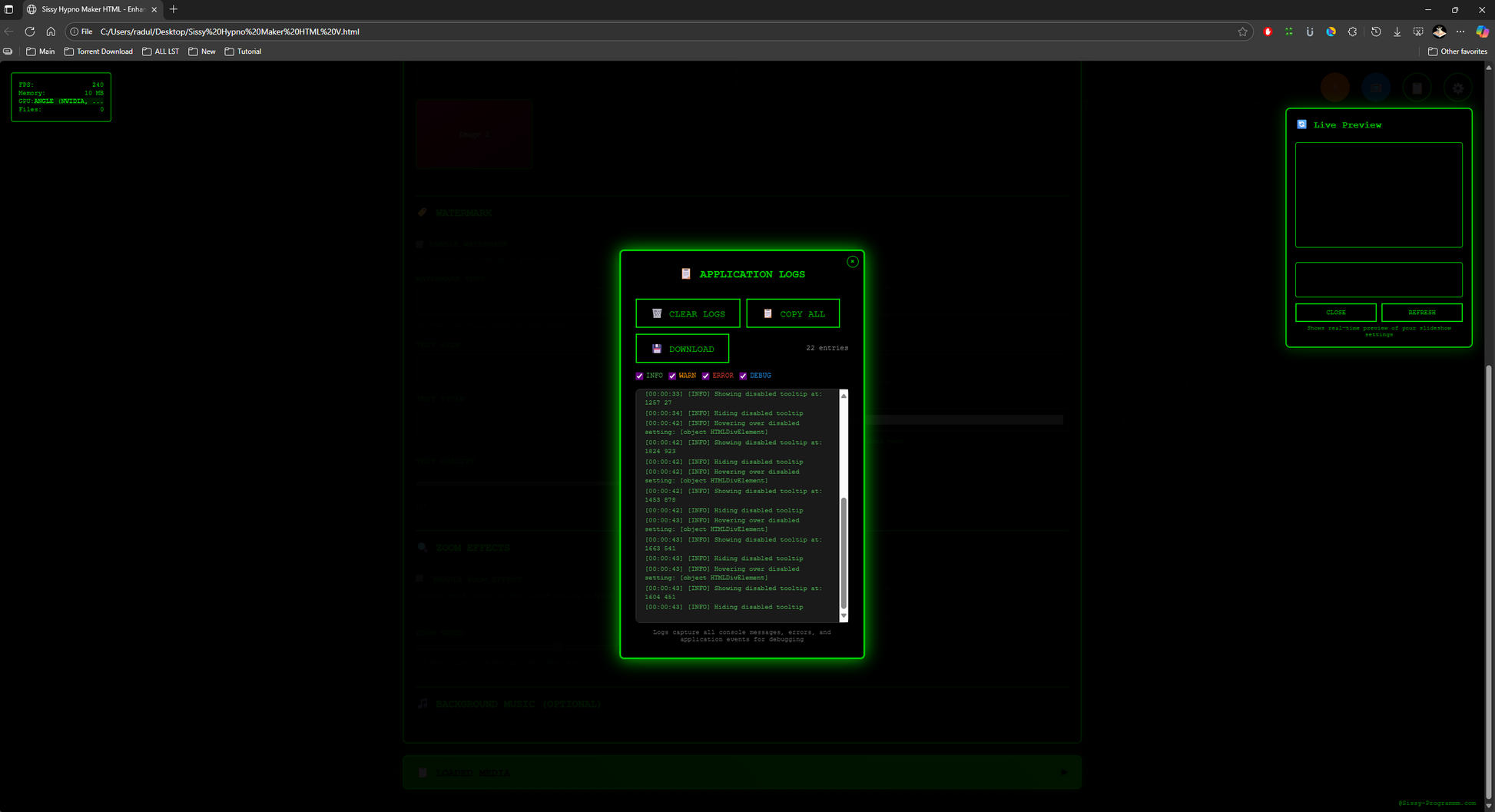Click the log list scrollbar down arrow

[844, 616]
